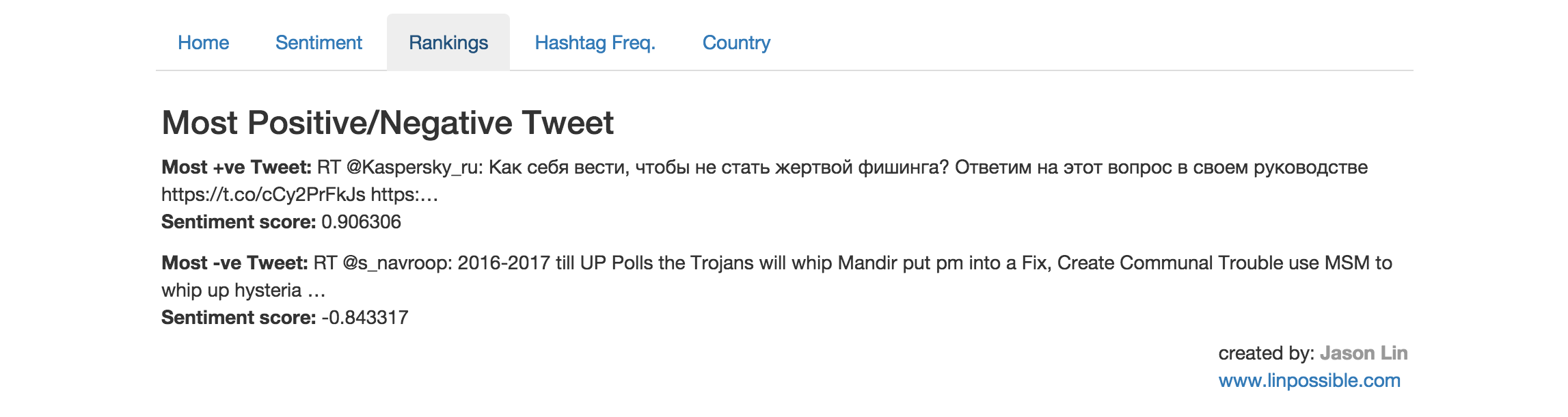The width and height of the screenshot is (1568, 417).
Task: Visit the www.linpossible.com link
Action: [1309, 381]
